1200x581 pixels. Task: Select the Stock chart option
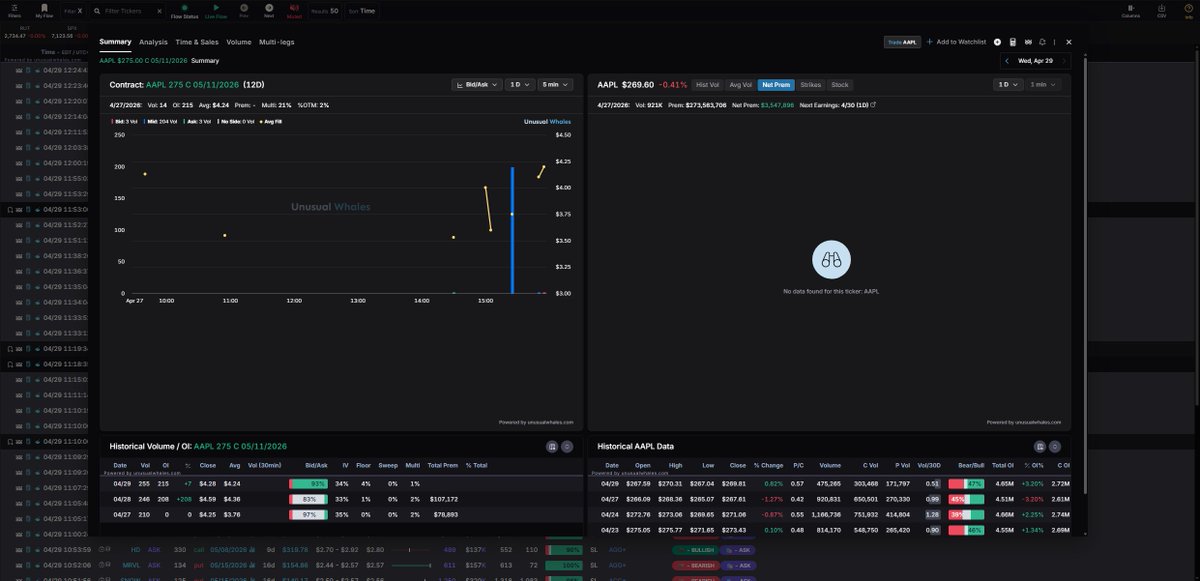coord(840,85)
